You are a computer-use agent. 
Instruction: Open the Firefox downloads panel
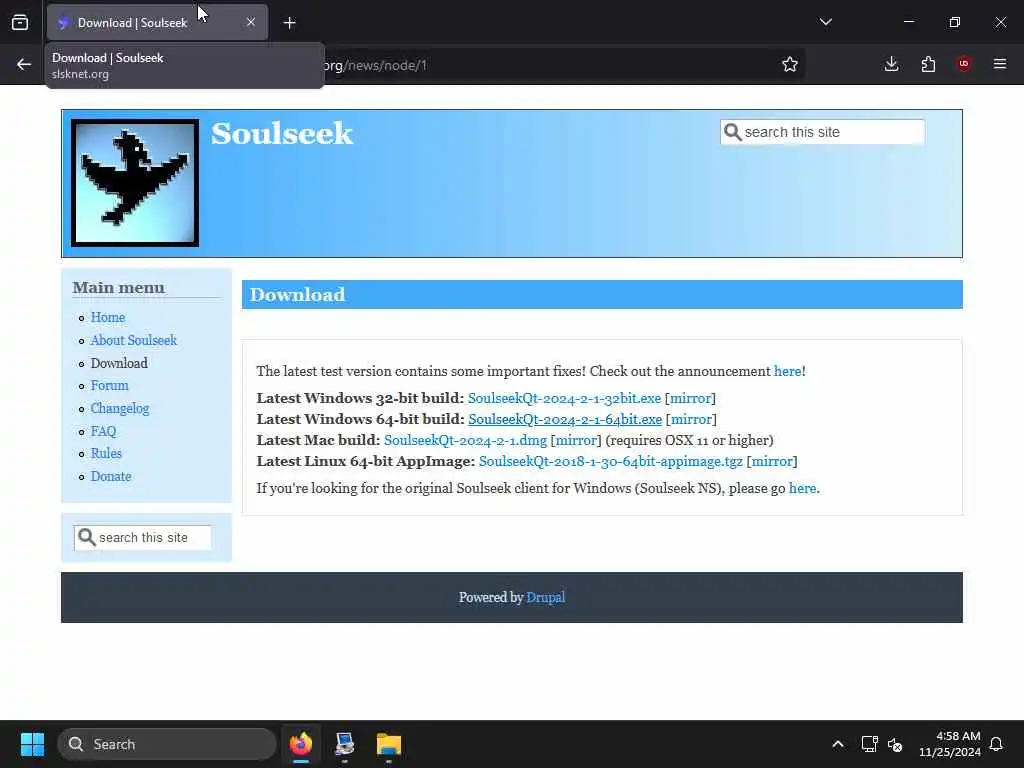tap(891, 64)
